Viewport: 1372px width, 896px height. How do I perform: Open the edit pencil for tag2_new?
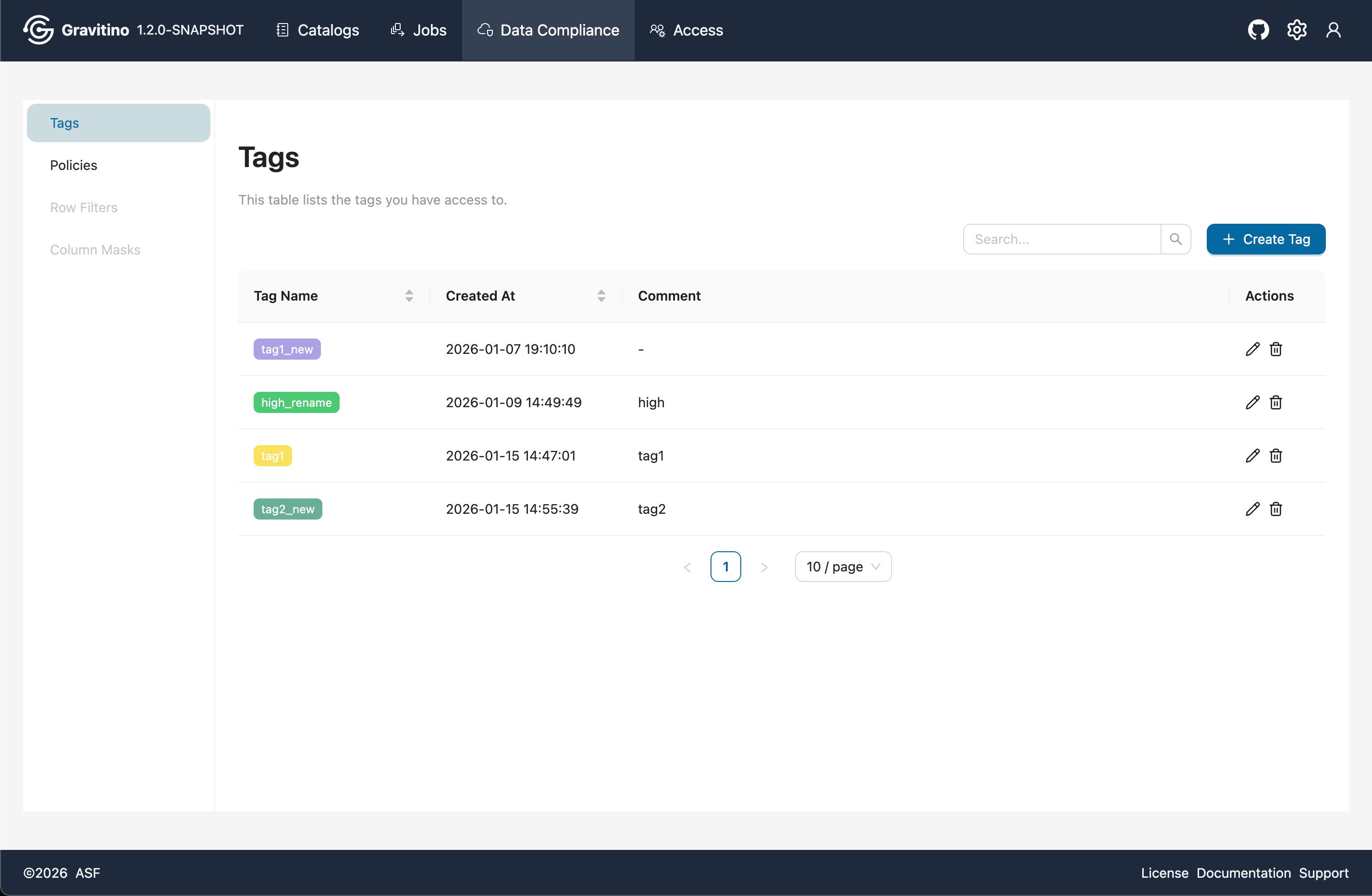(1252, 509)
